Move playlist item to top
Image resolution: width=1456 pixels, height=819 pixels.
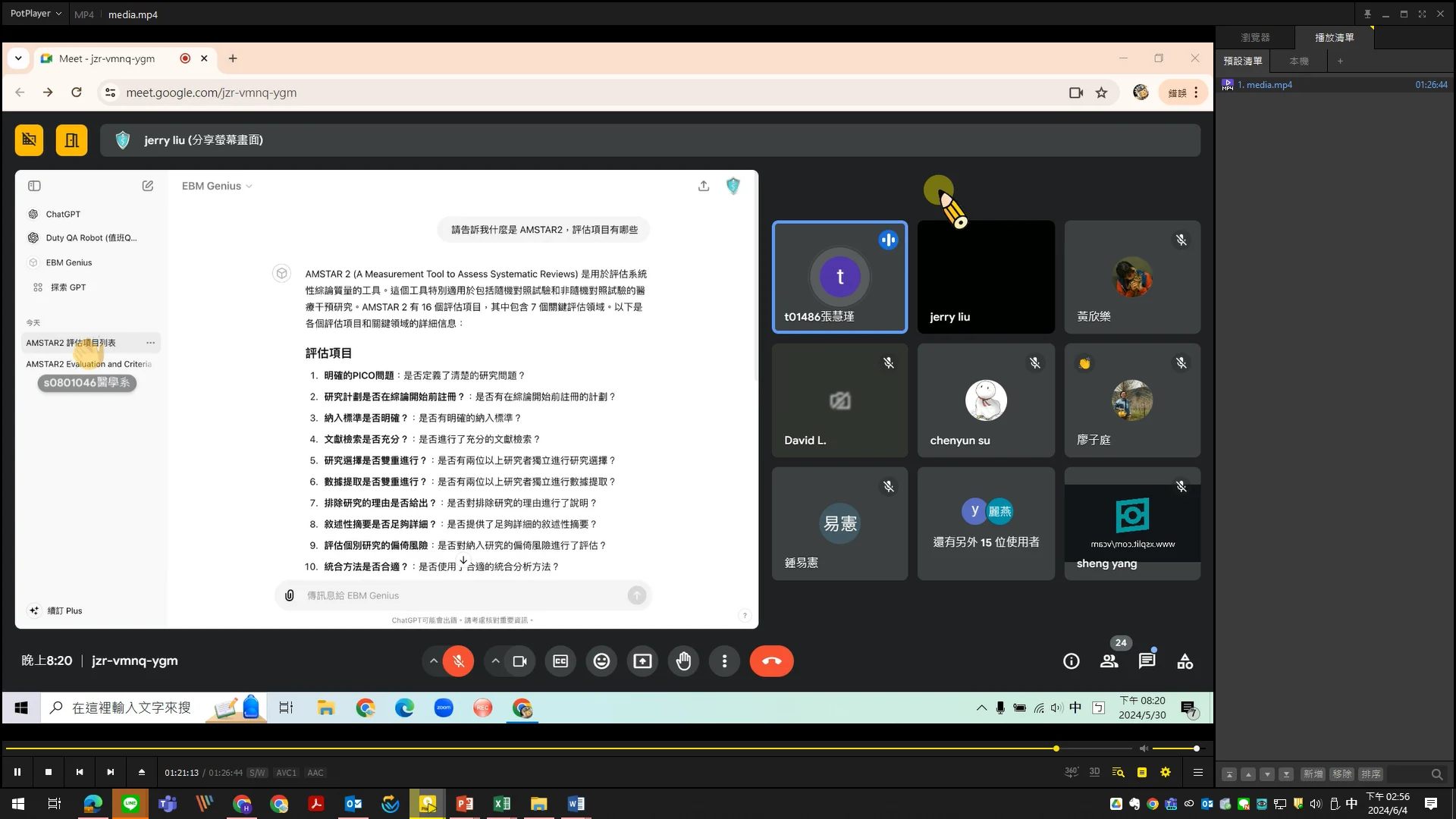[1229, 774]
